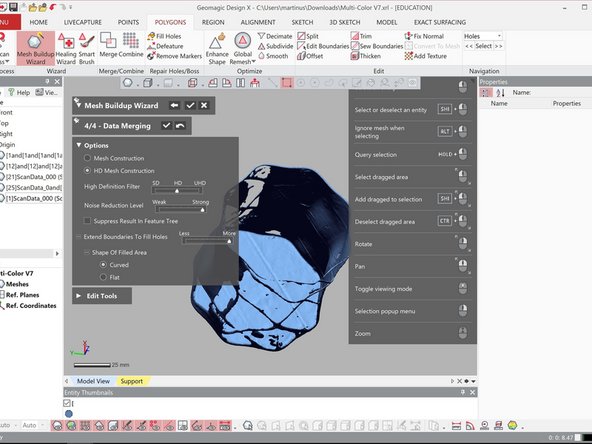Close the Entity Thumbnails panel
Screen dimensions: 592x444
(x=472, y=393)
